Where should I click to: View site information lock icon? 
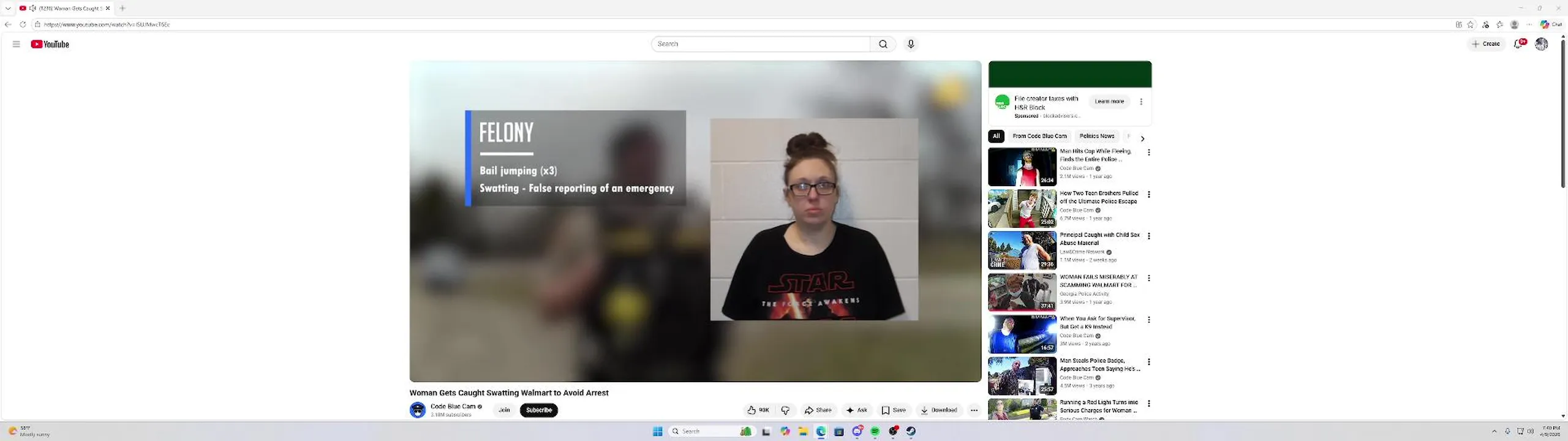pos(37,24)
